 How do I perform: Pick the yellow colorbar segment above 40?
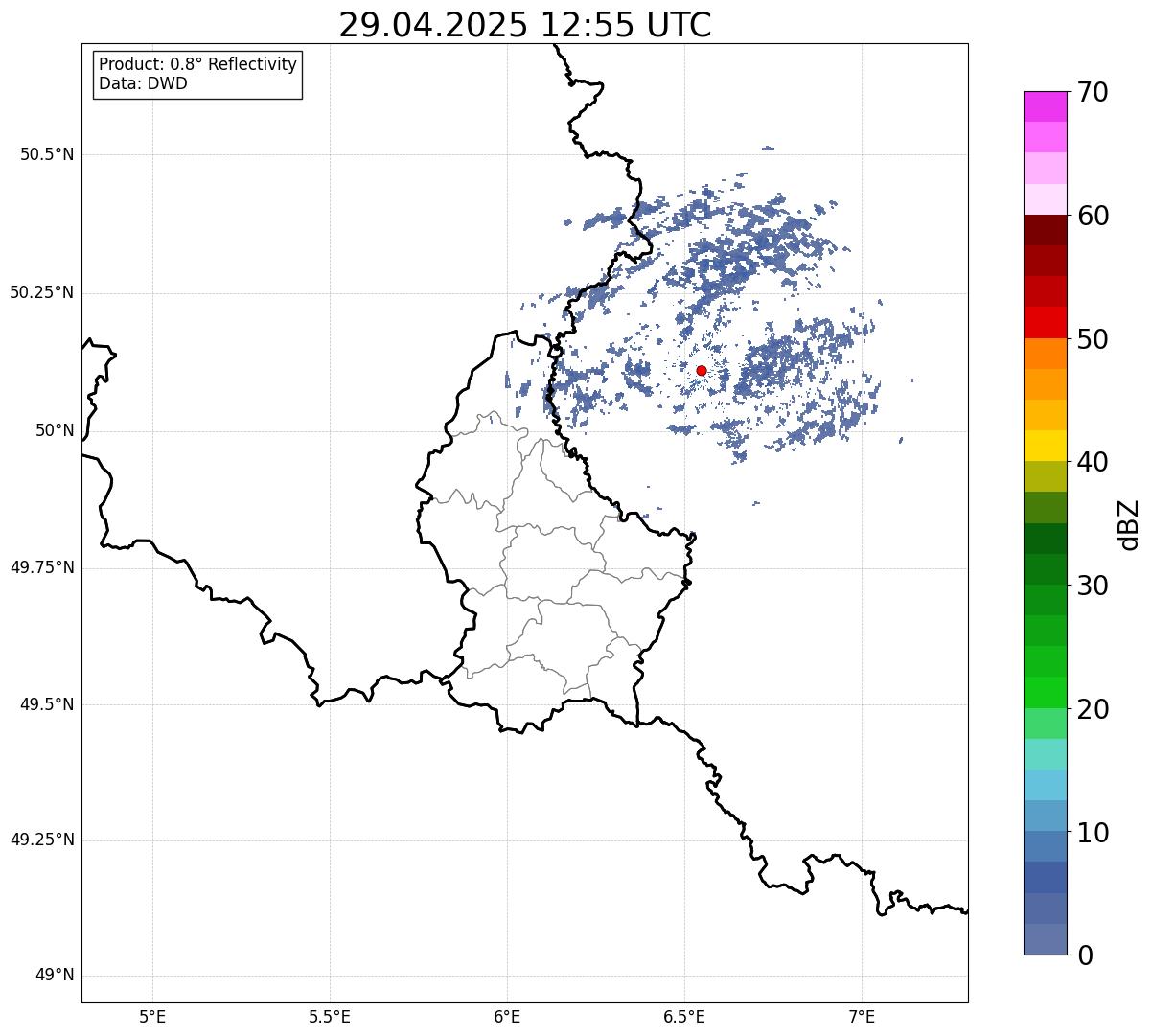[x=1045, y=446]
